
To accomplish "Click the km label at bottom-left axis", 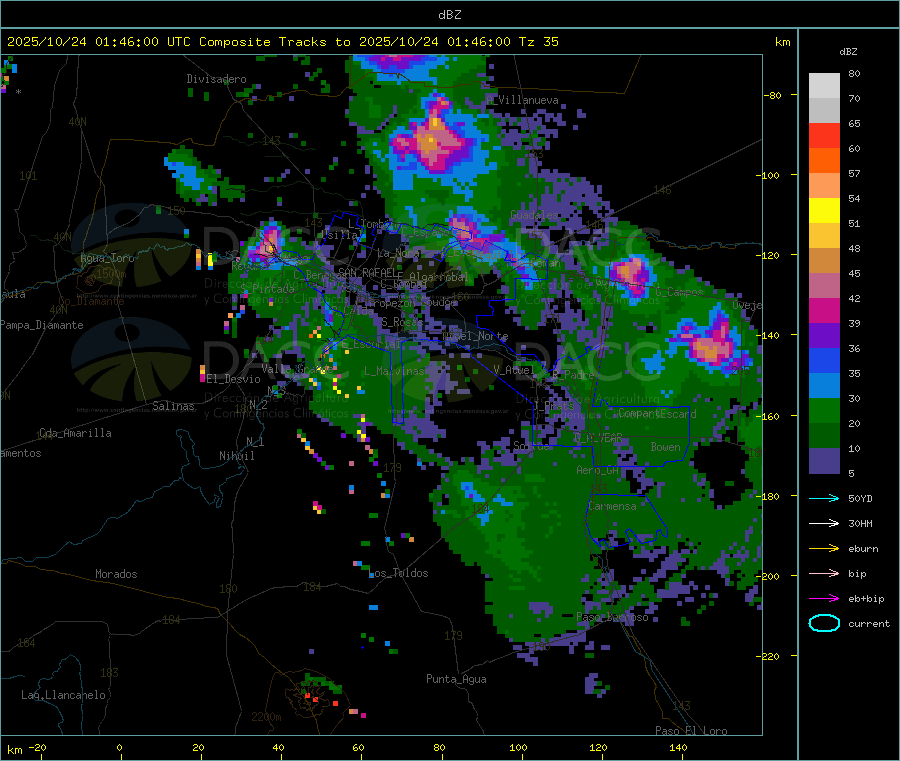I will [15, 749].
